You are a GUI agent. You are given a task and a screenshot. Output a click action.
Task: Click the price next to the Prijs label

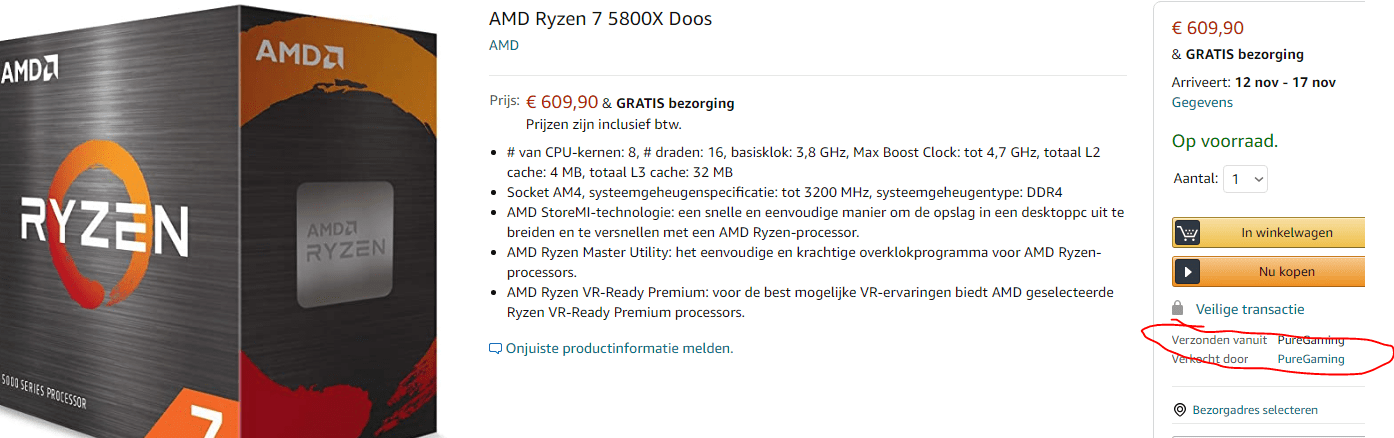coord(562,102)
